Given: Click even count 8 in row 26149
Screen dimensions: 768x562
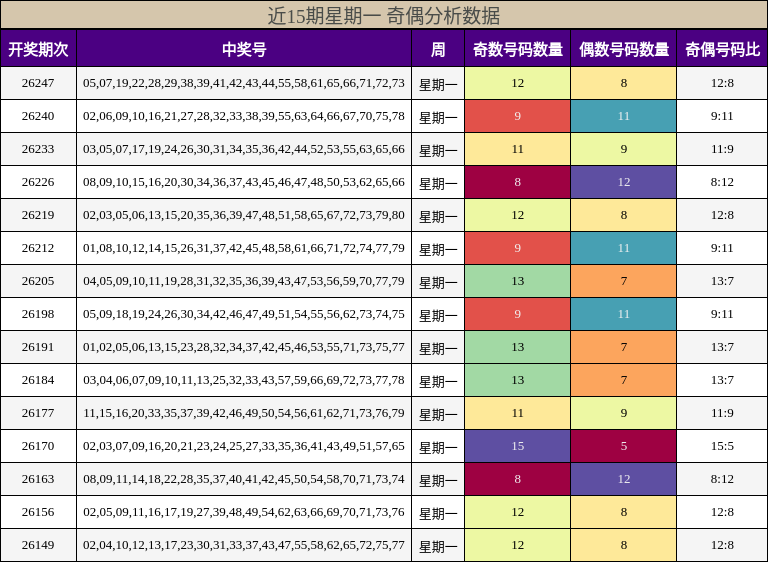Looking at the screenshot, I should tap(624, 545).
